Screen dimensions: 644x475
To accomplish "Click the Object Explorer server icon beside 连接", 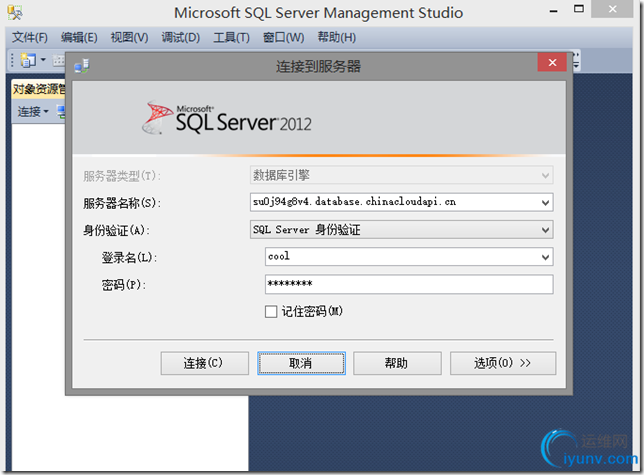I will 60,111.
